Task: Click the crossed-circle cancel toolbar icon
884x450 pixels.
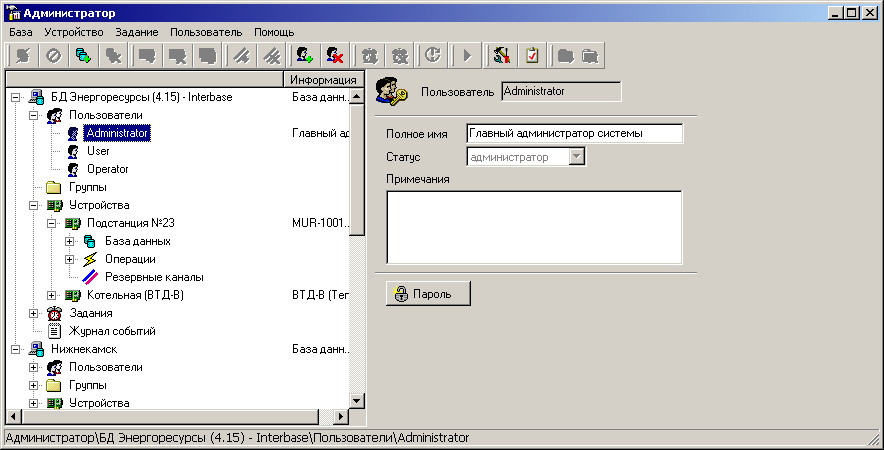Action: [x=54, y=55]
